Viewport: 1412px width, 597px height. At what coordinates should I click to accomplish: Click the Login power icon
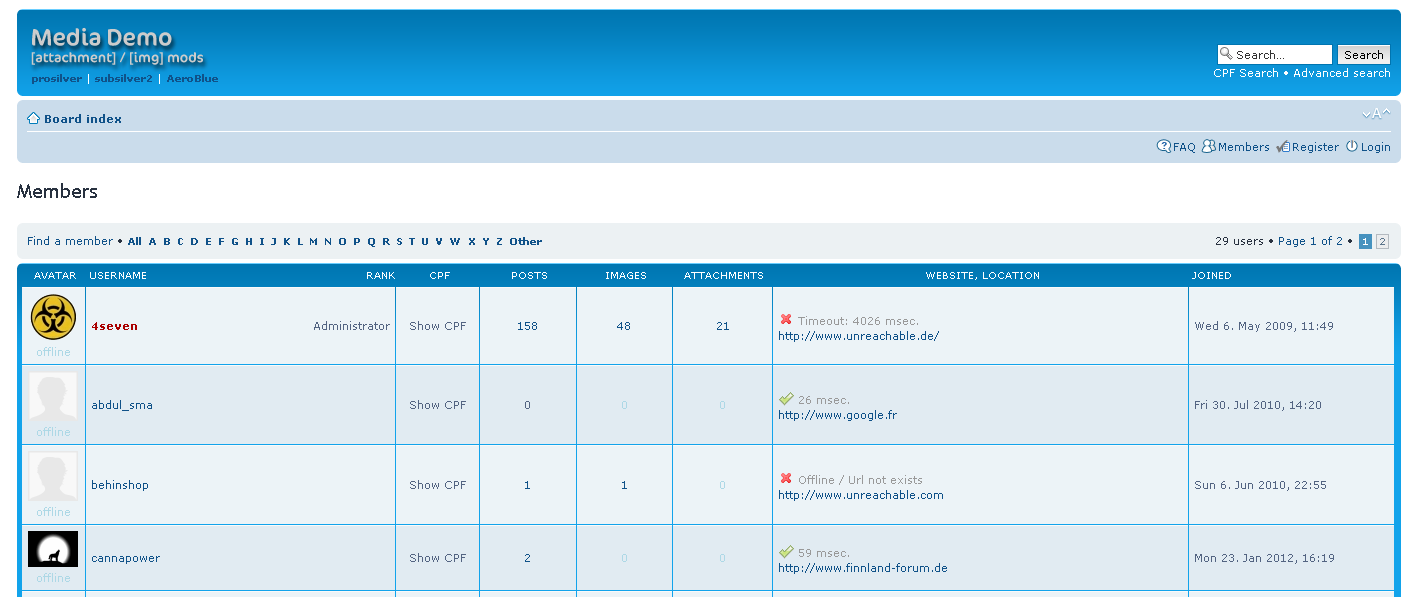pyautogui.click(x=1352, y=147)
